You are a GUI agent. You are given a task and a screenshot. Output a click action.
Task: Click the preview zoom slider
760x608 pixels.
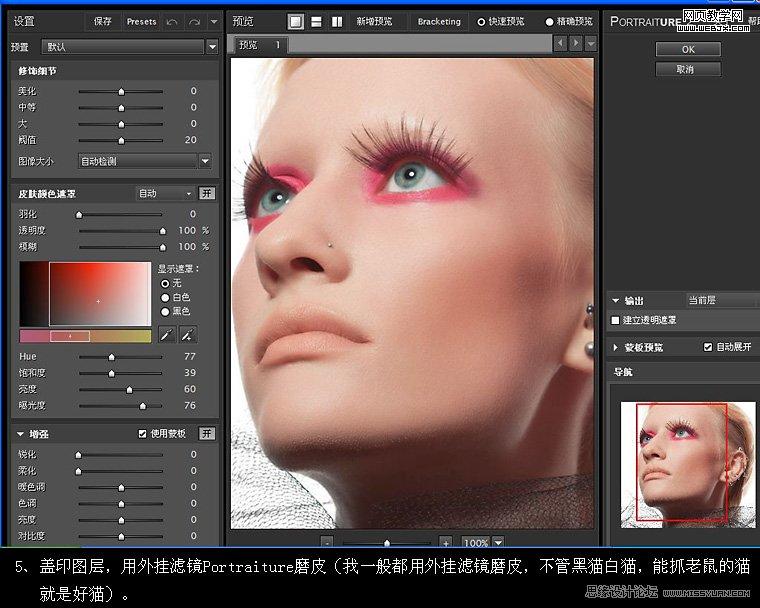[x=386, y=543]
